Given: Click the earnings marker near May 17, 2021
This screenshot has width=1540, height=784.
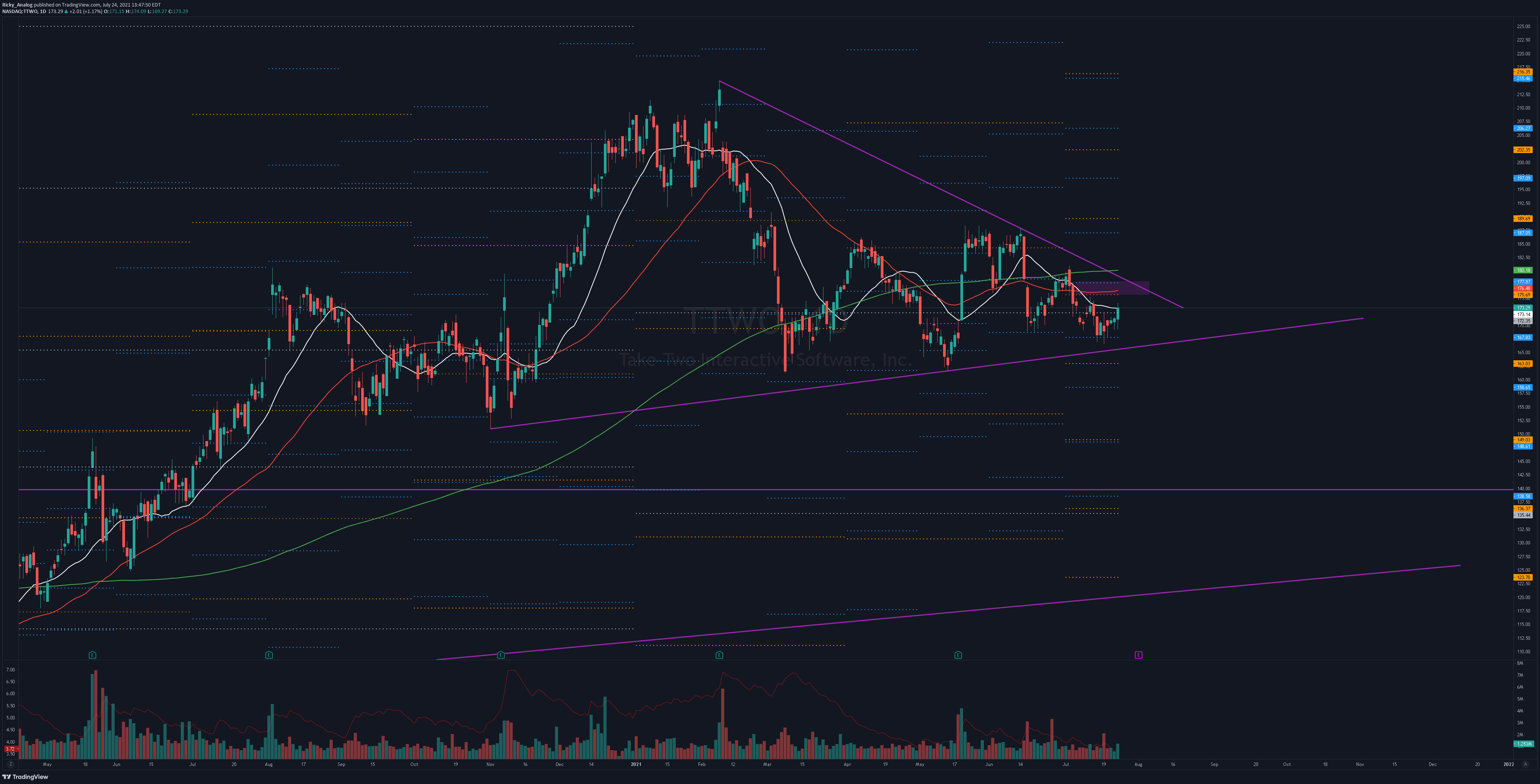Looking at the screenshot, I should coord(958,655).
